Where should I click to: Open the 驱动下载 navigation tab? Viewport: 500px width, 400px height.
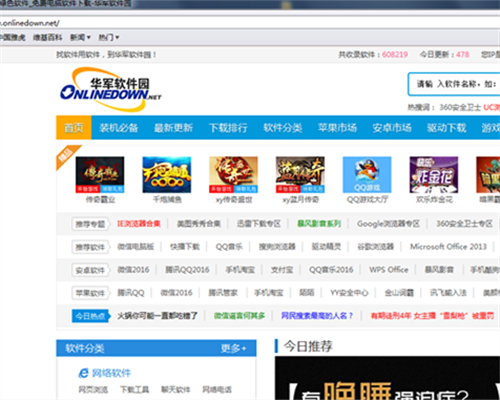(447, 128)
